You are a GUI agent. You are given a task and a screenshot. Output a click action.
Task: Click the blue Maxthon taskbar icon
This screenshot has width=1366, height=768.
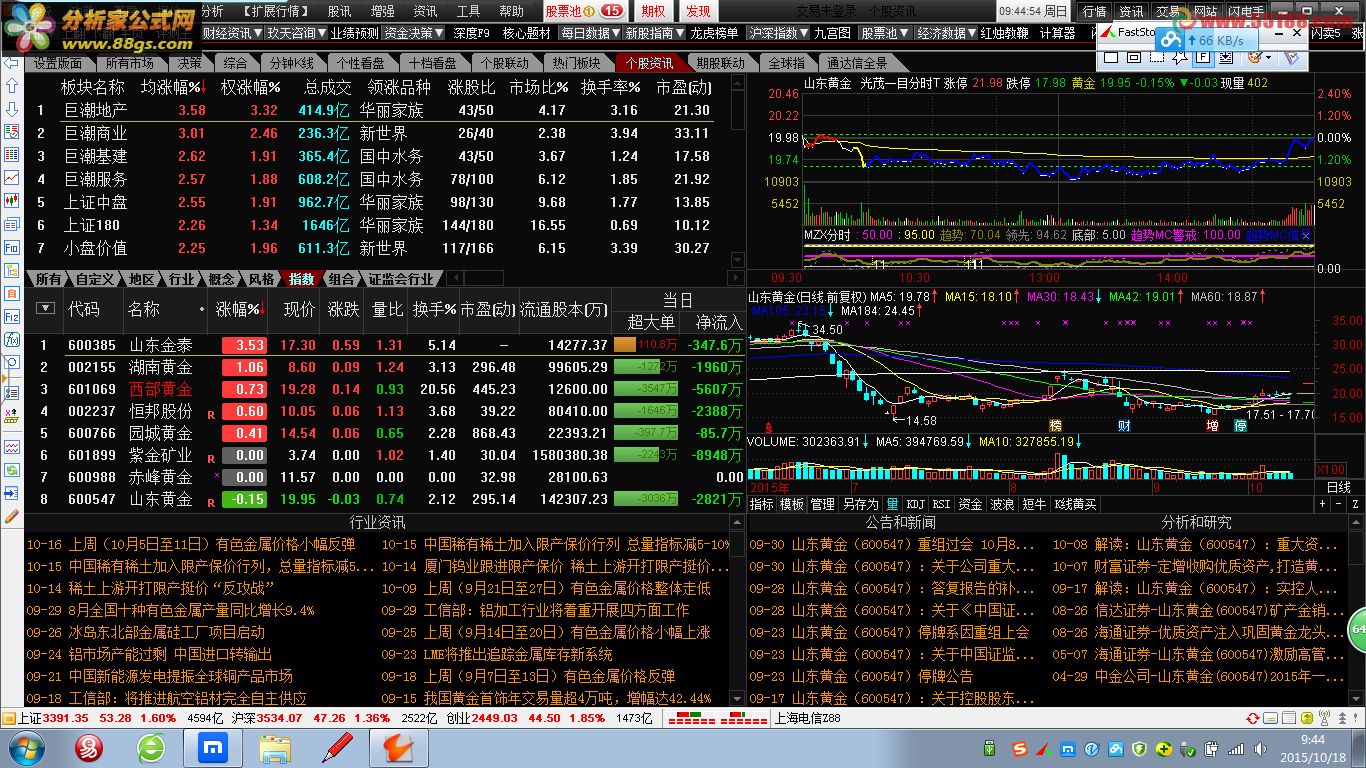(213, 747)
